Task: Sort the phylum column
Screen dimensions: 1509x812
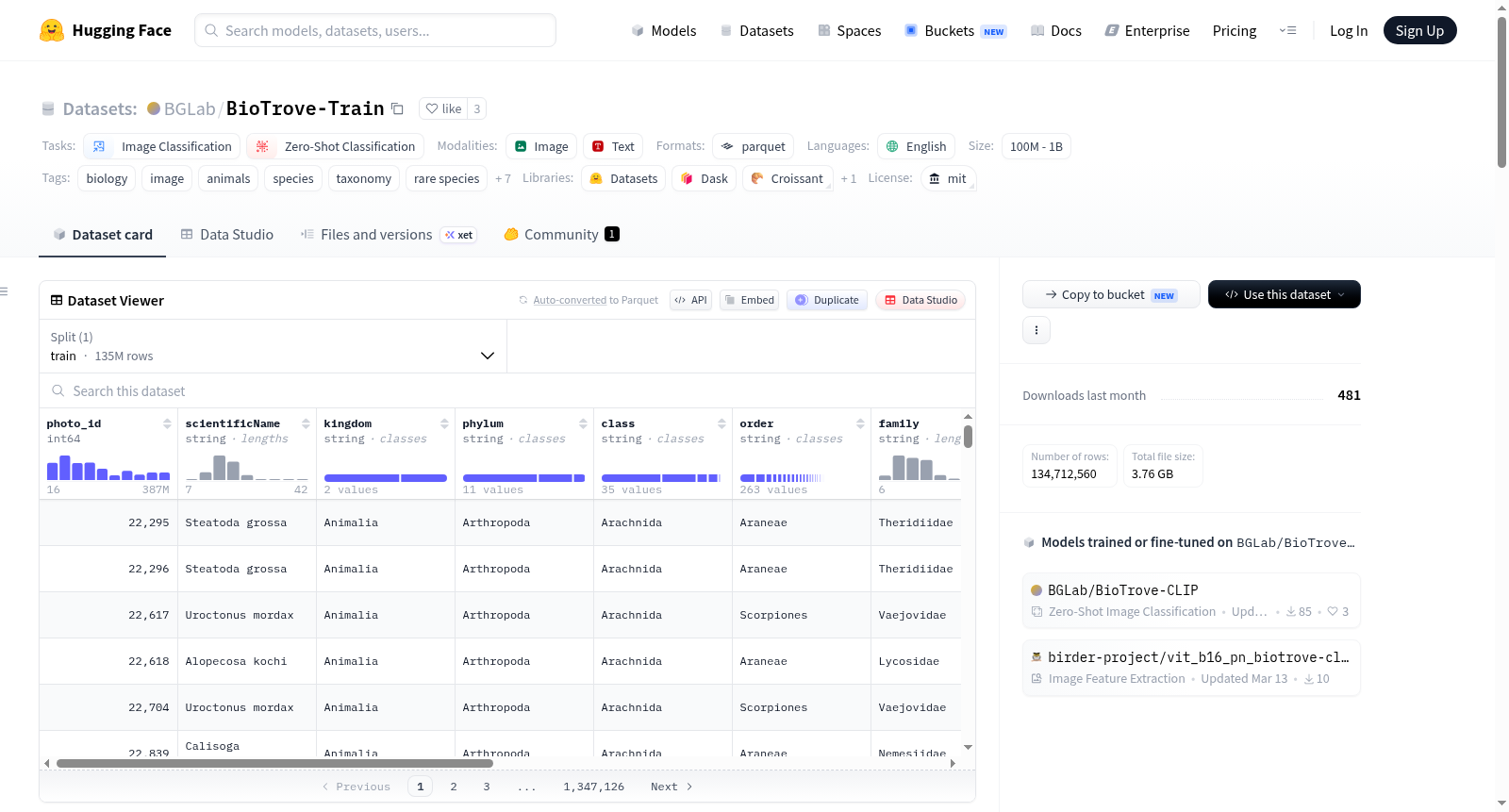Action: tap(583, 423)
